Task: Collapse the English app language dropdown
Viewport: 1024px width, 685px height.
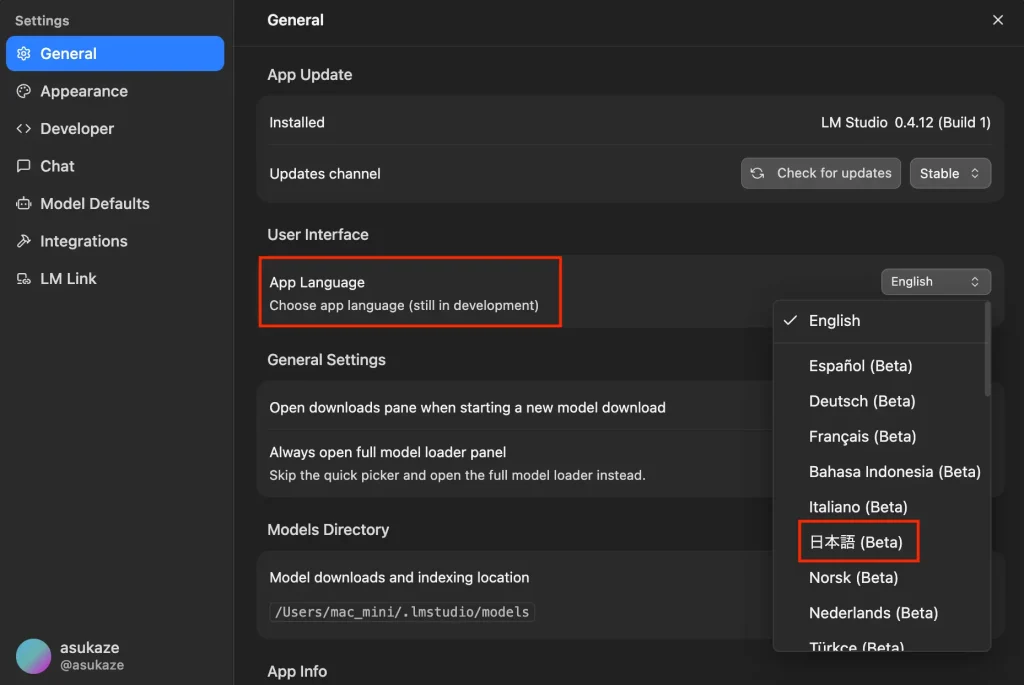Action: point(935,282)
